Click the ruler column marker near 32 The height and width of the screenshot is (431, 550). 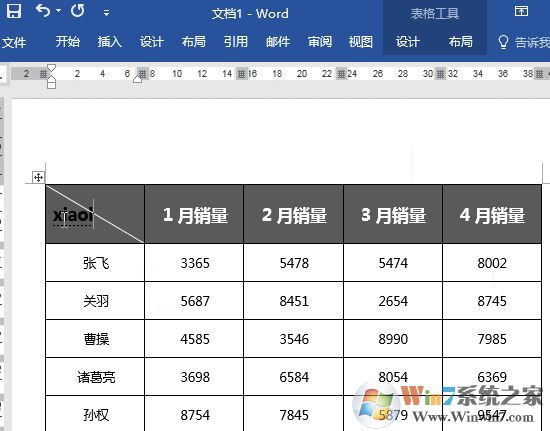click(x=440, y=74)
